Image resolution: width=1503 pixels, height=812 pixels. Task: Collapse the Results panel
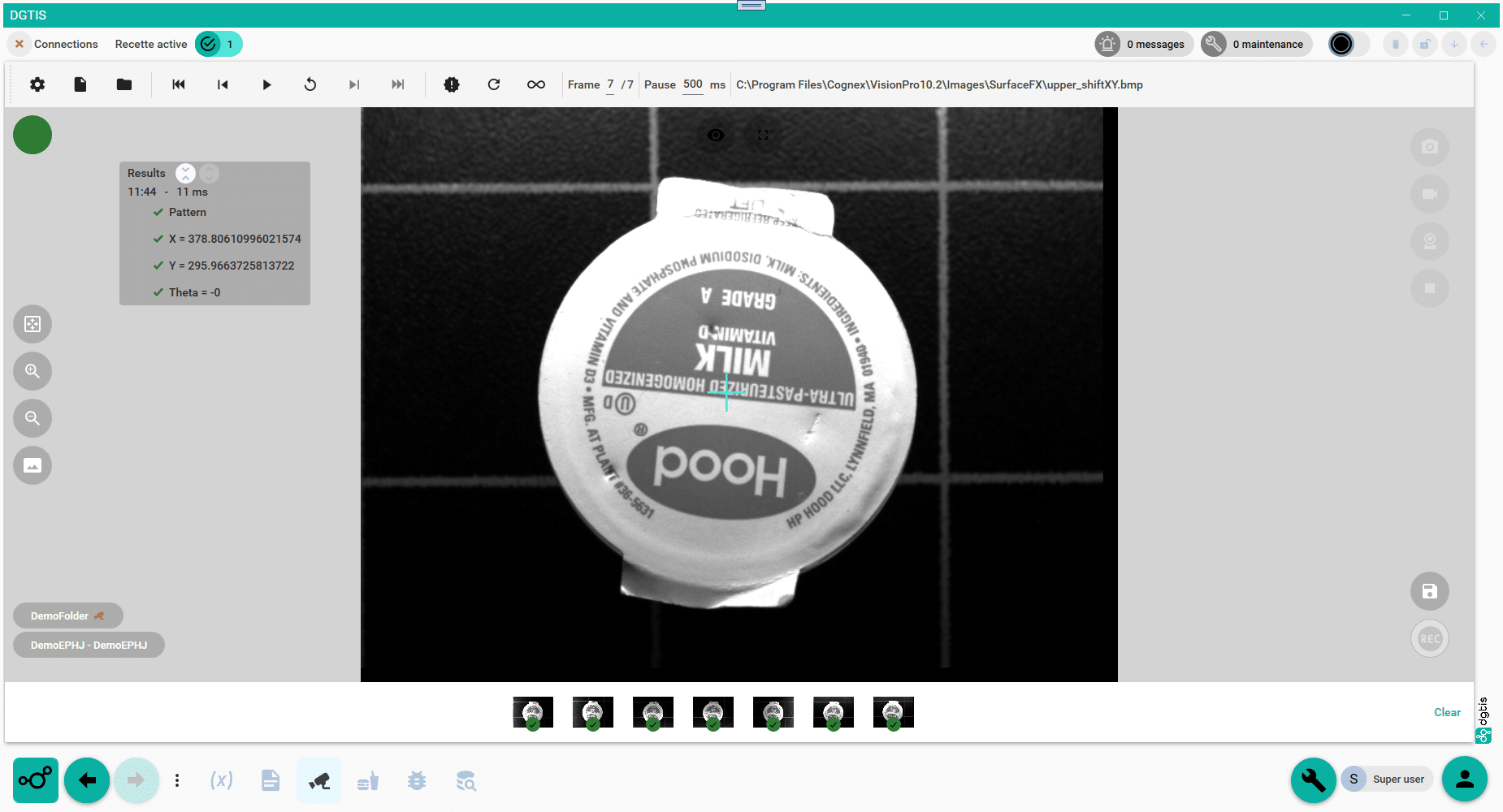(186, 173)
